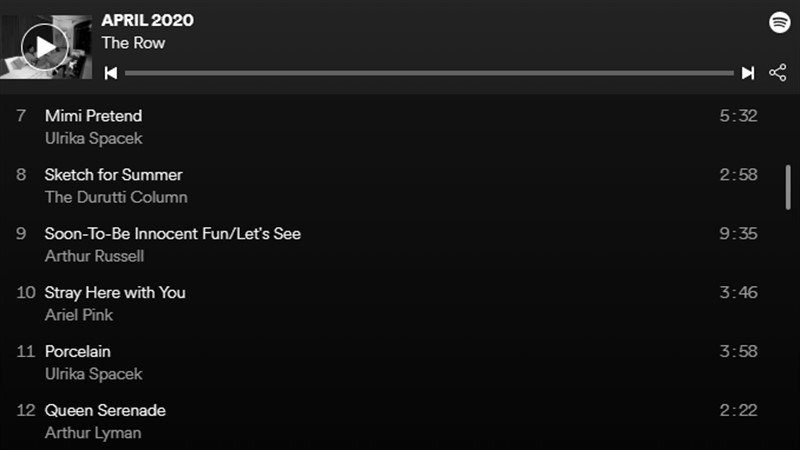Skip to the previous track
Screen dimensions: 800x450
111,73
